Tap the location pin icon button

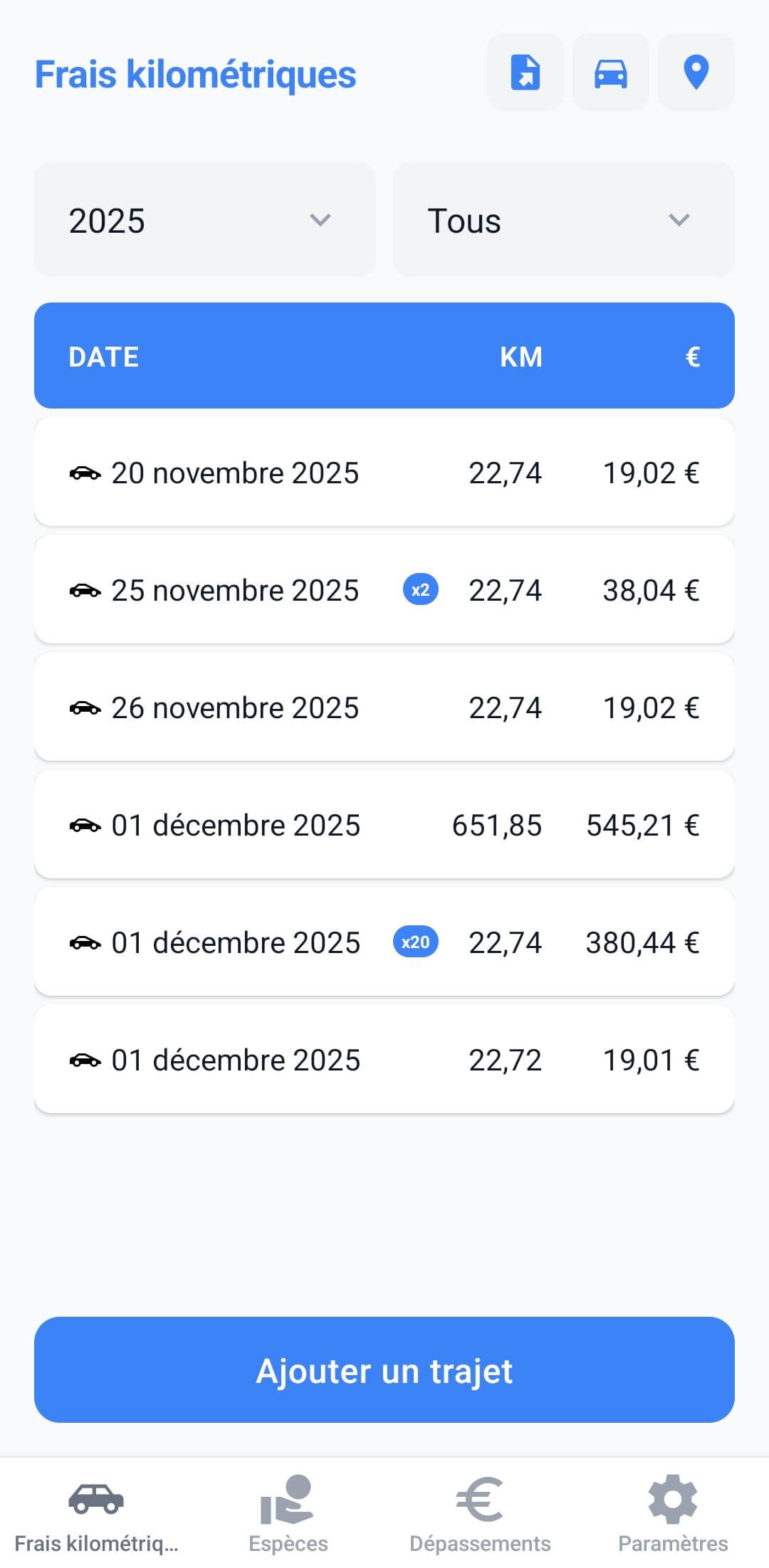point(696,73)
